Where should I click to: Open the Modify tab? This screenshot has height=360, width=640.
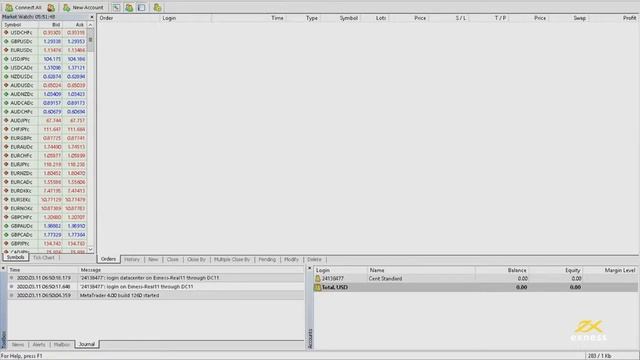pos(291,260)
